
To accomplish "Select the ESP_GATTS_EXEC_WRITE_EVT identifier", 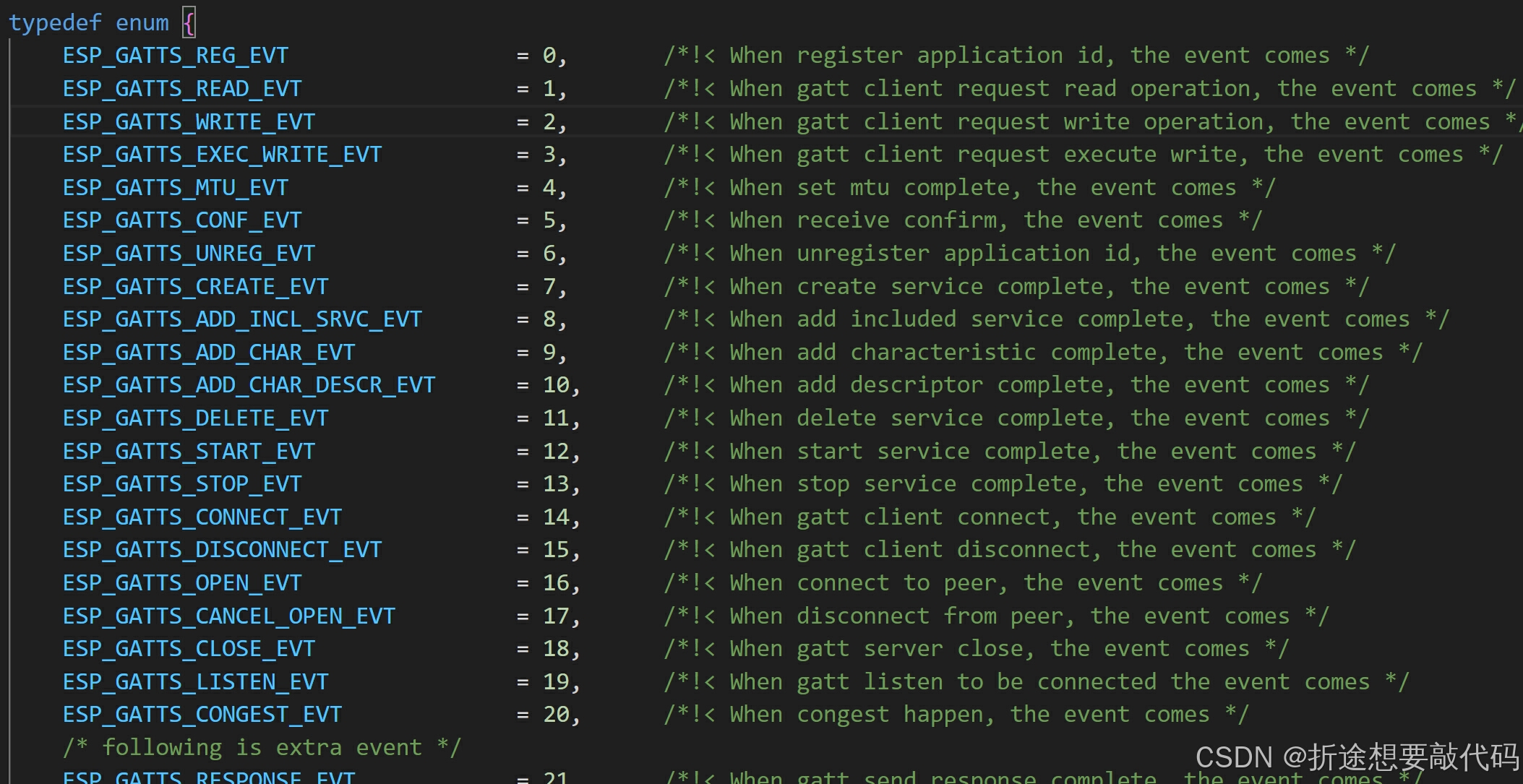I will coord(222,155).
